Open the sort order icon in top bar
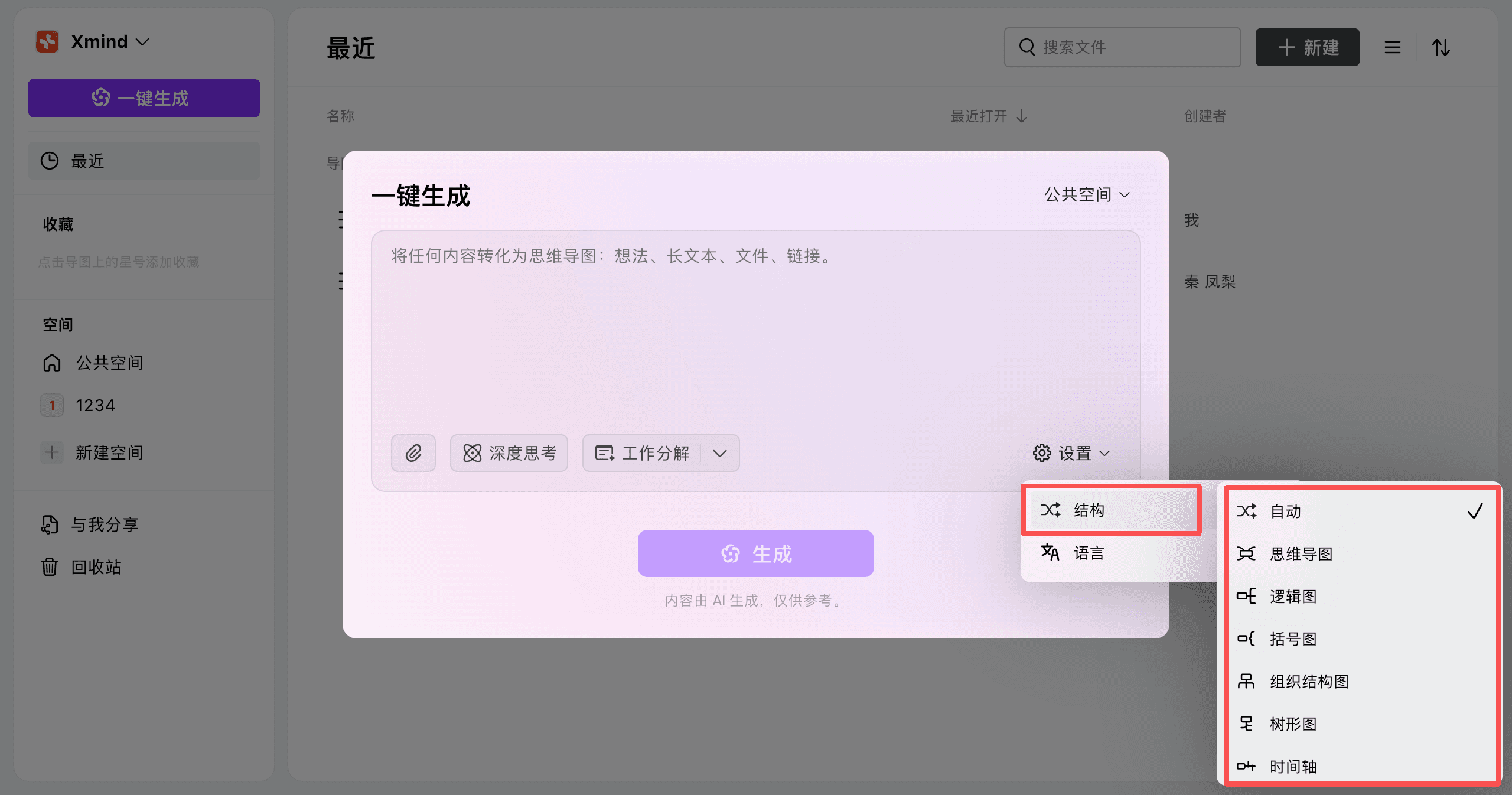Viewport: 1512px width, 795px height. (x=1441, y=47)
